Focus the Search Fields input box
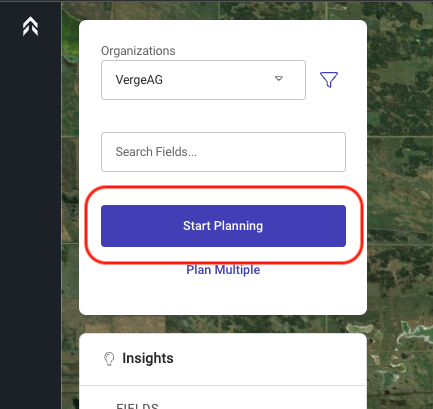This screenshot has width=433, height=409. 223,152
